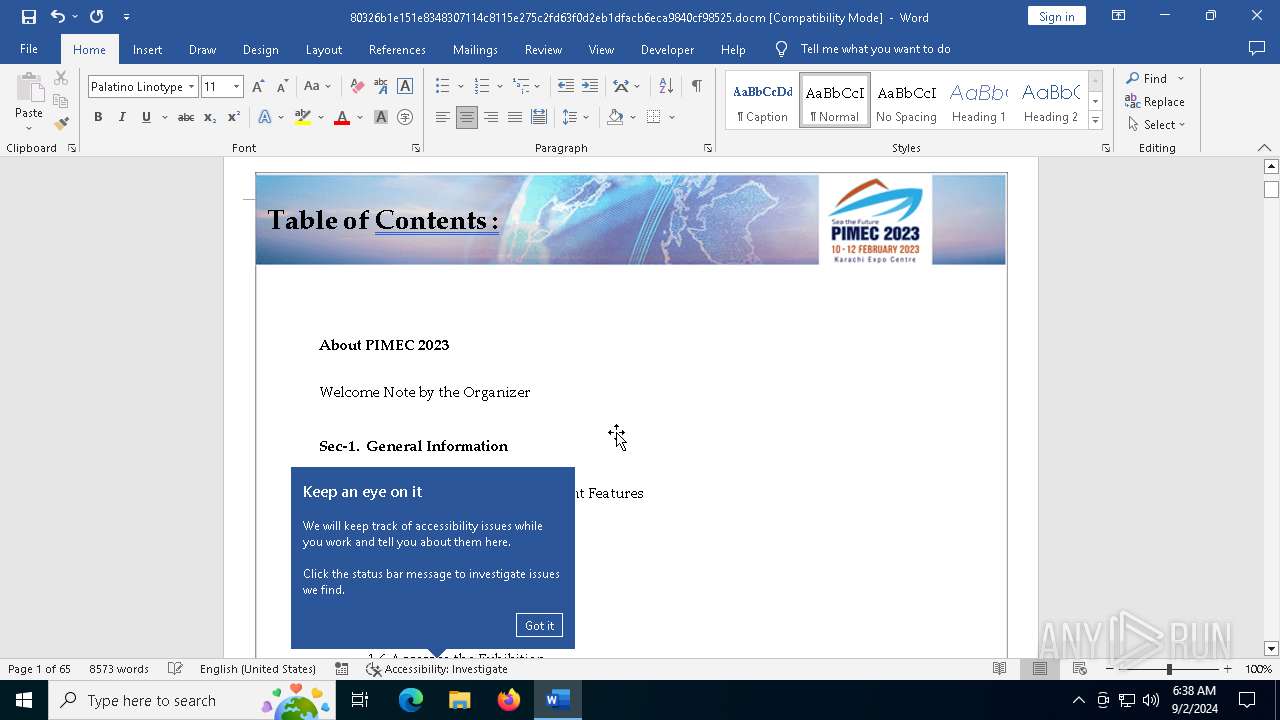Decrease the indent
The width and height of the screenshot is (1280, 720).
(x=566, y=87)
